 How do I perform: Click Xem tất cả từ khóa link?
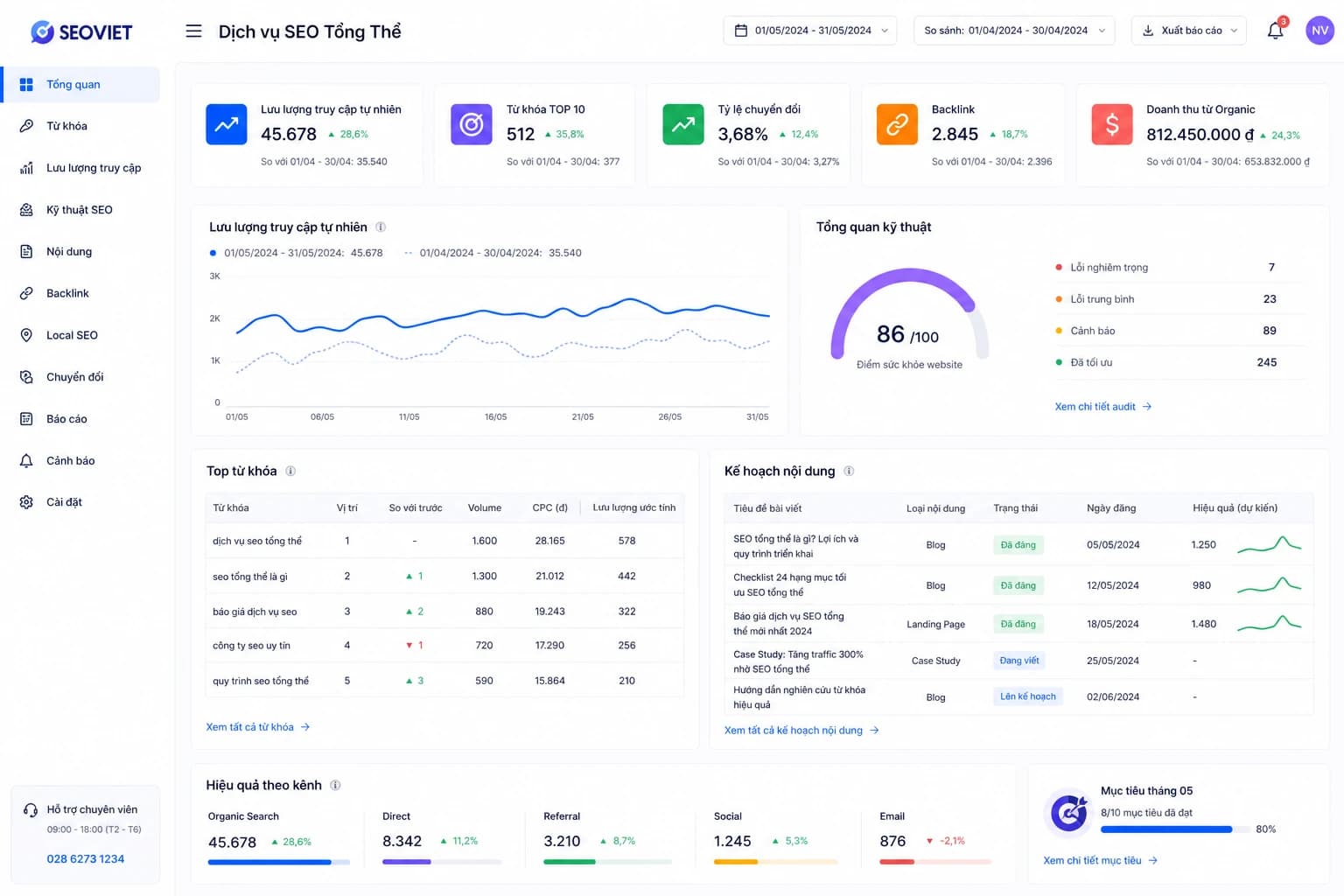(x=258, y=727)
